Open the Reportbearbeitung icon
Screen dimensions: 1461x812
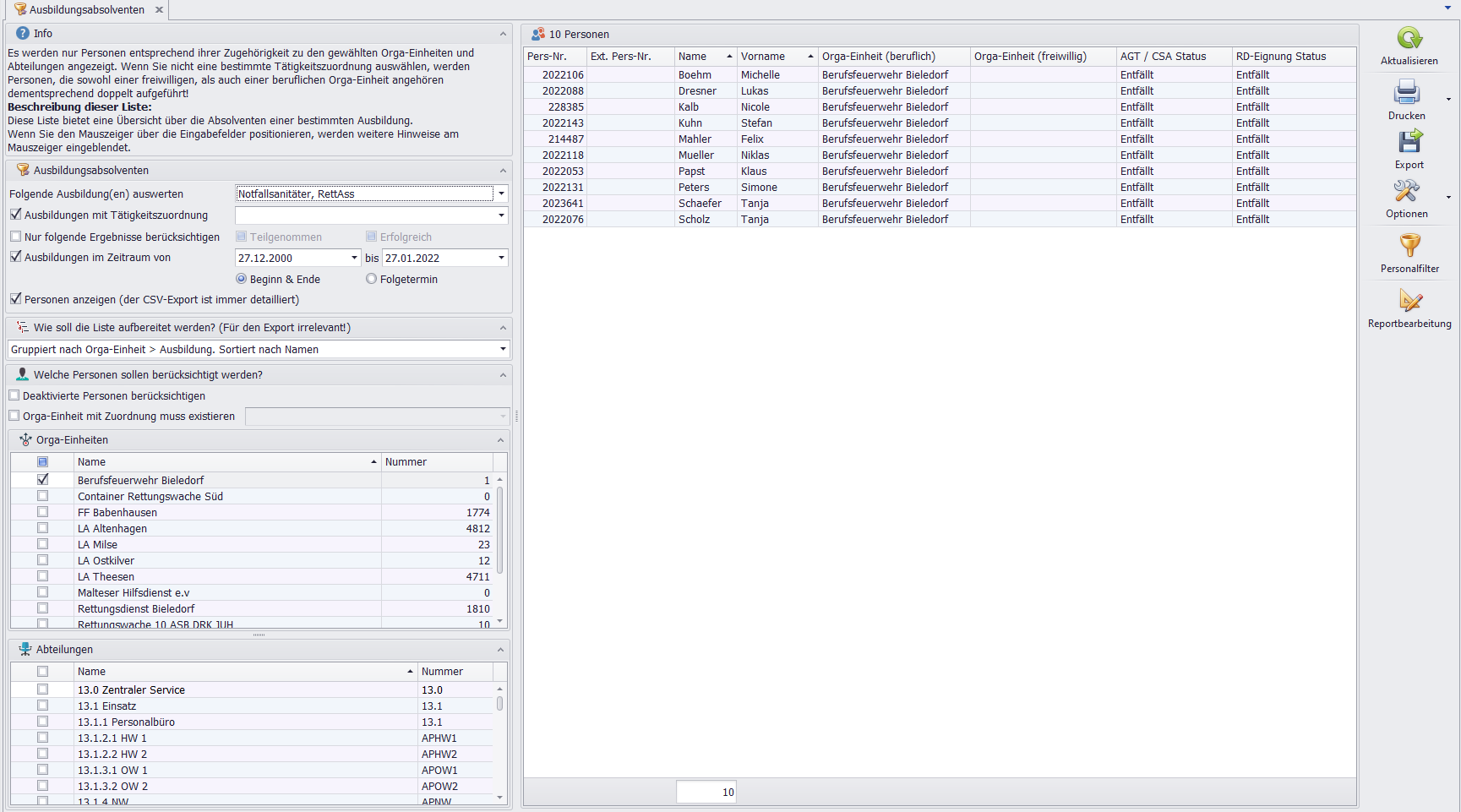coord(1409,301)
